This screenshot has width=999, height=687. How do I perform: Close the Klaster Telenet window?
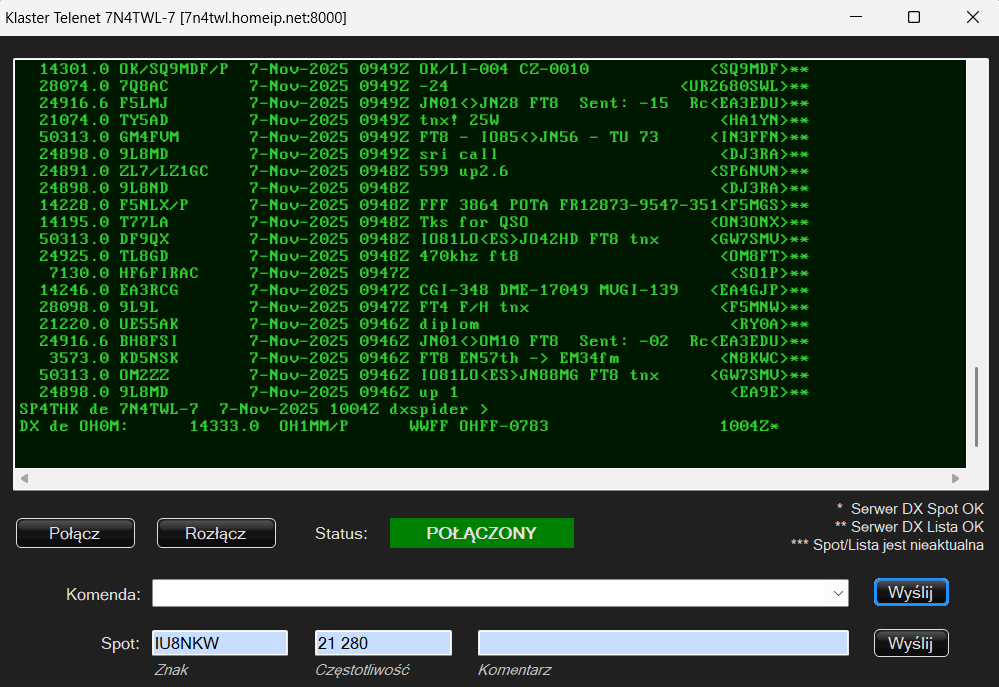[x=971, y=18]
